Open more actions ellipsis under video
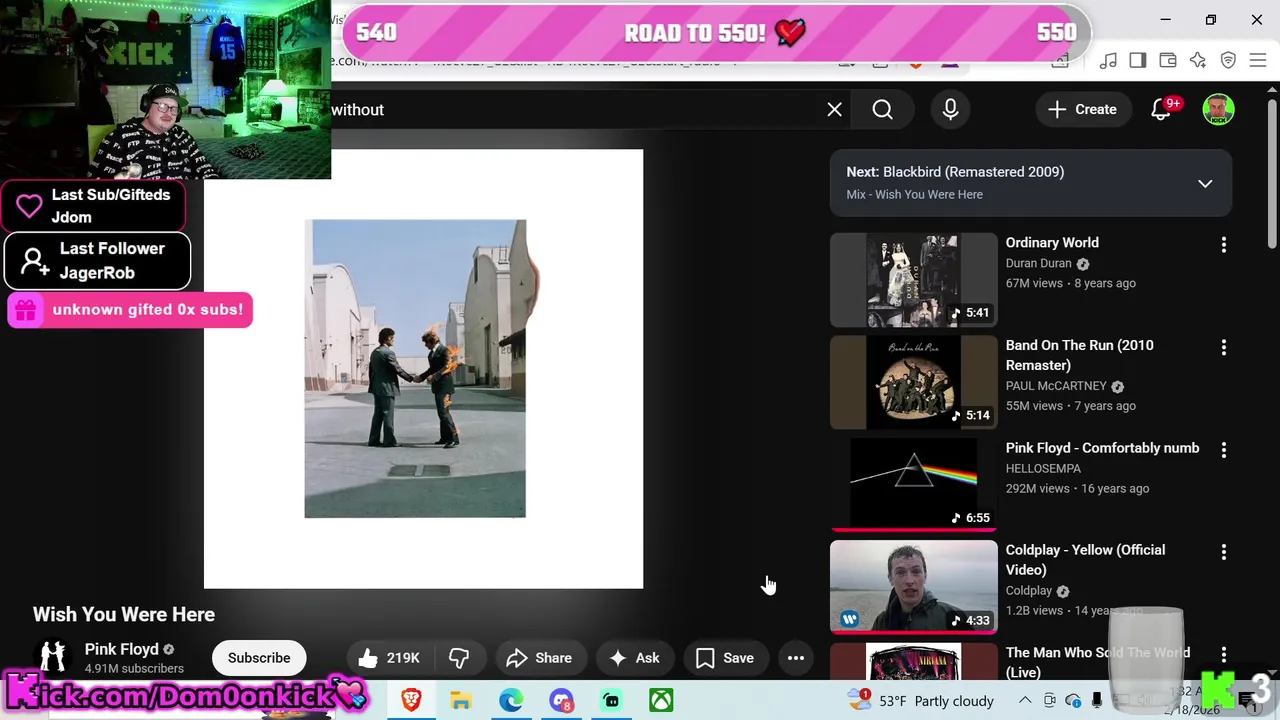Screen dimensions: 1280x720 796,658
